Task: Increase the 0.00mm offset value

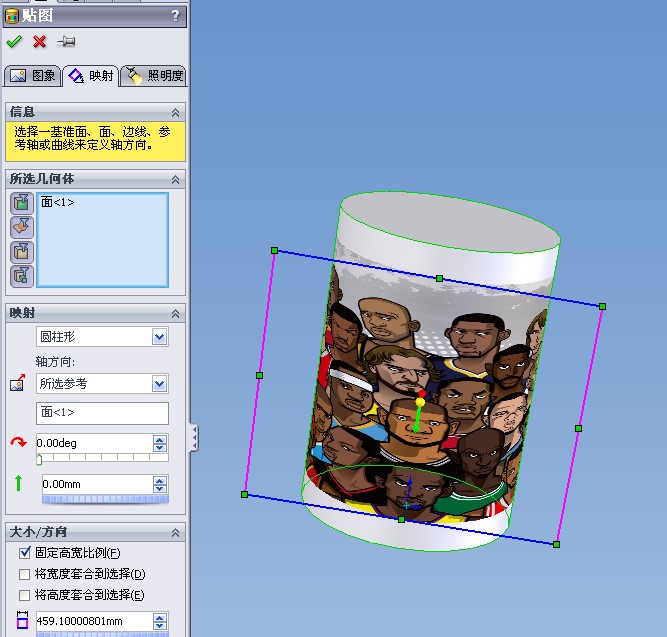Action: (x=160, y=480)
